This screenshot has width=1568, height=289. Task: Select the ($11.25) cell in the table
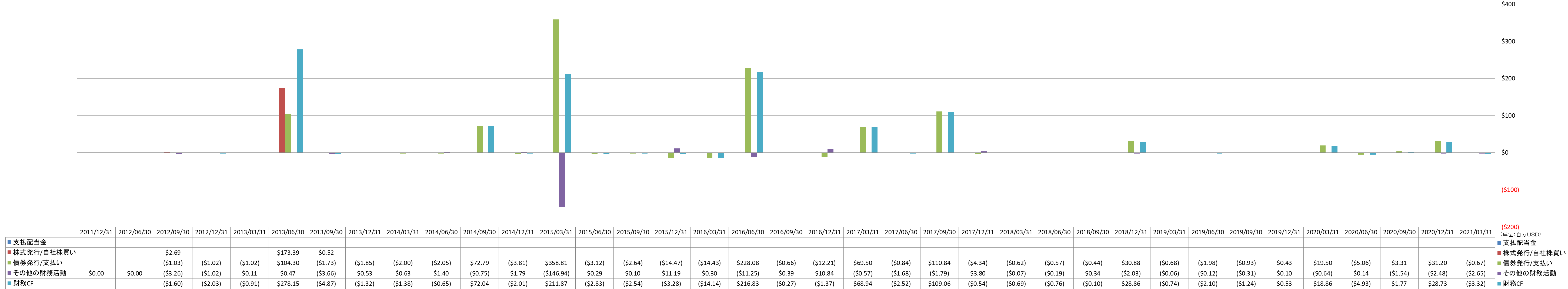click(748, 273)
